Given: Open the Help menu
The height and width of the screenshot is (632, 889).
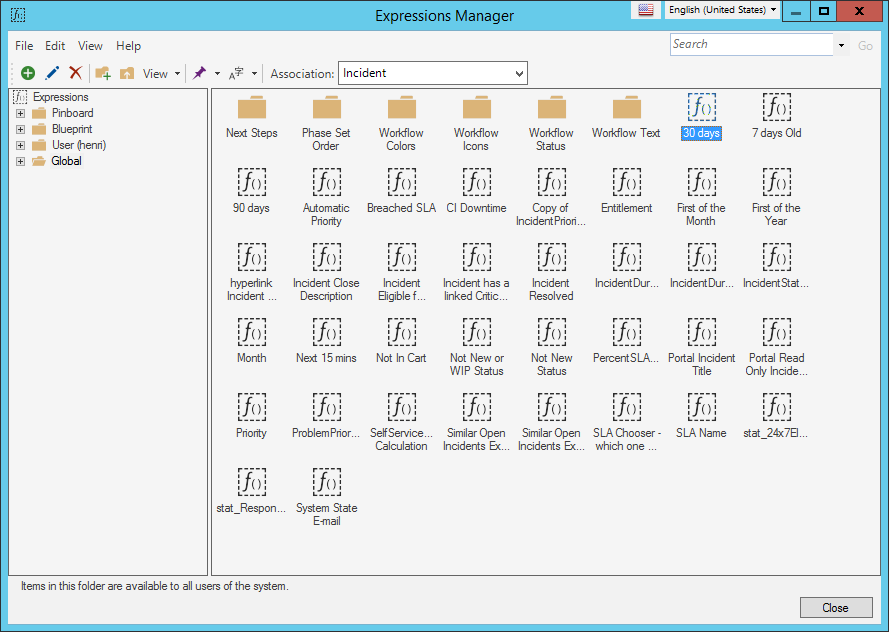Looking at the screenshot, I should click(128, 46).
